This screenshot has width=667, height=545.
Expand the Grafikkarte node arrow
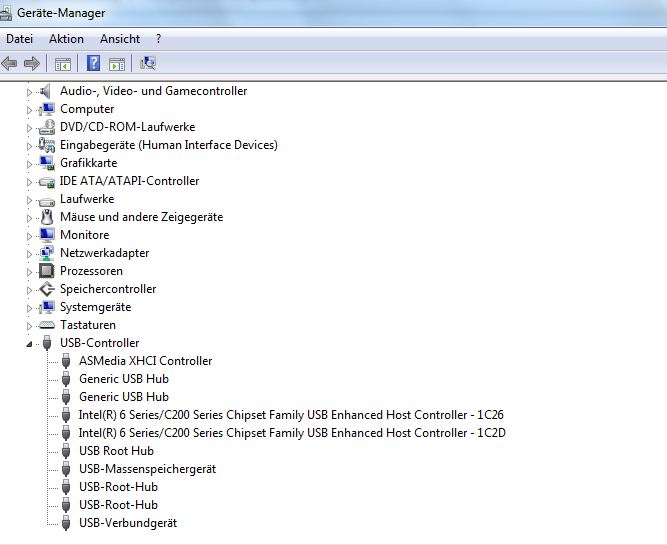[29, 164]
